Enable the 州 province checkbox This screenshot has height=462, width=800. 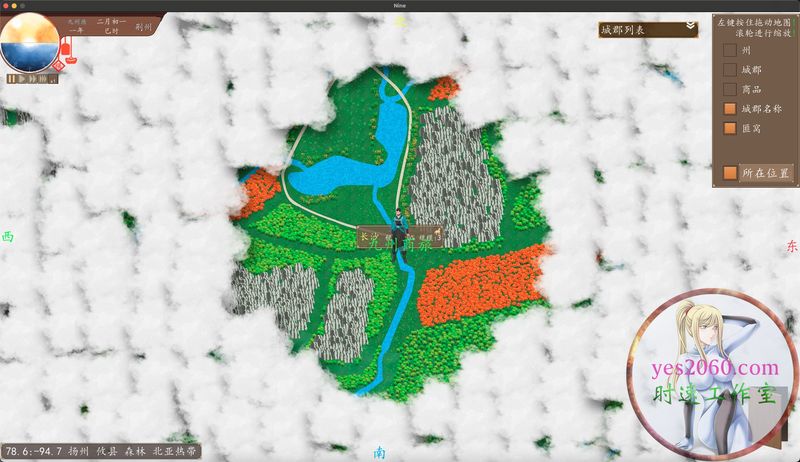pyautogui.click(x=730, y=49)
